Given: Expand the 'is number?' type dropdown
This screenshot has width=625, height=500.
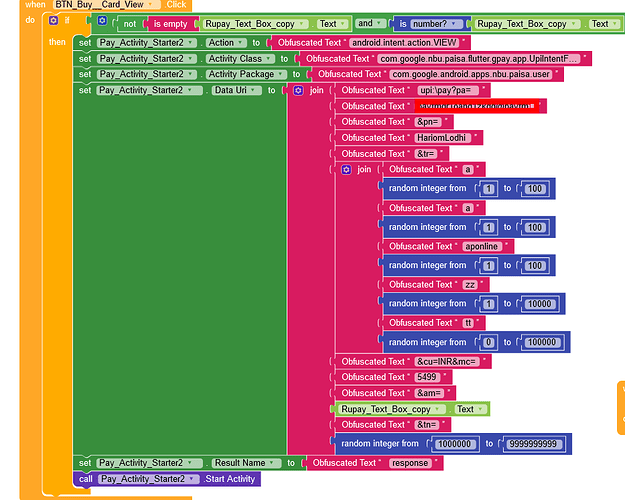Looking at the screenshot, I should pyautogui.click(x=460, y=24).
